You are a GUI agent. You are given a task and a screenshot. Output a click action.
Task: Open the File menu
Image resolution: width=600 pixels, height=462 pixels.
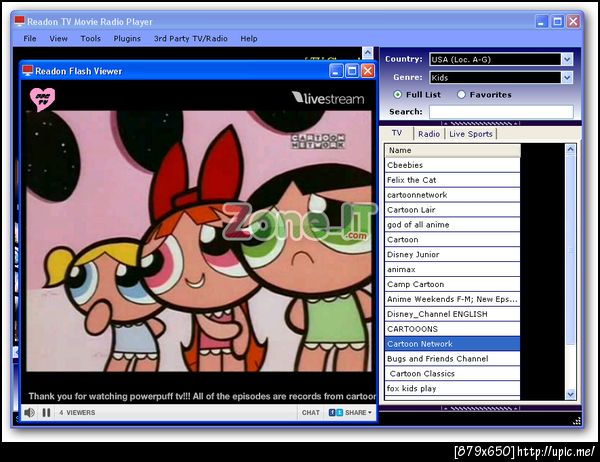pos(30,39)
